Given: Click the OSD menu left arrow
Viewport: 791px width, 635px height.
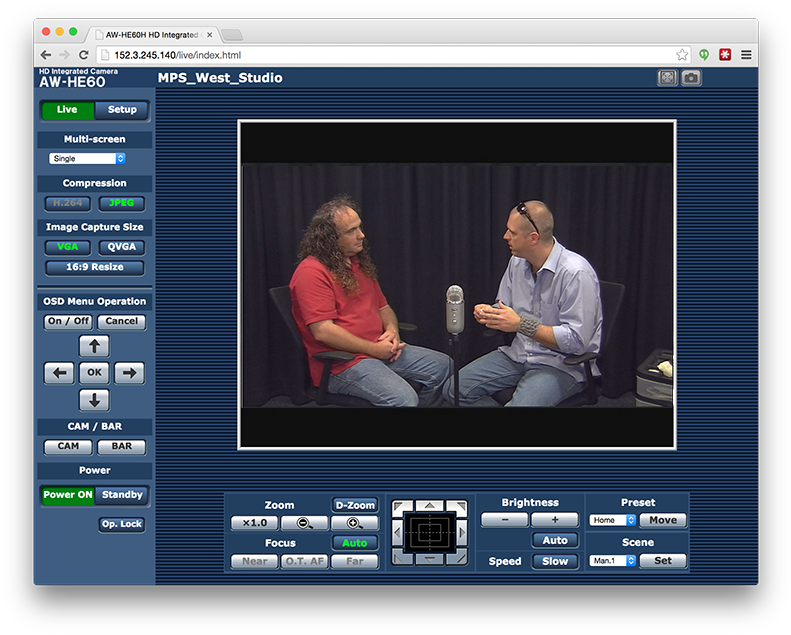Looking at the screenshot, I should (x=59, y=373).
